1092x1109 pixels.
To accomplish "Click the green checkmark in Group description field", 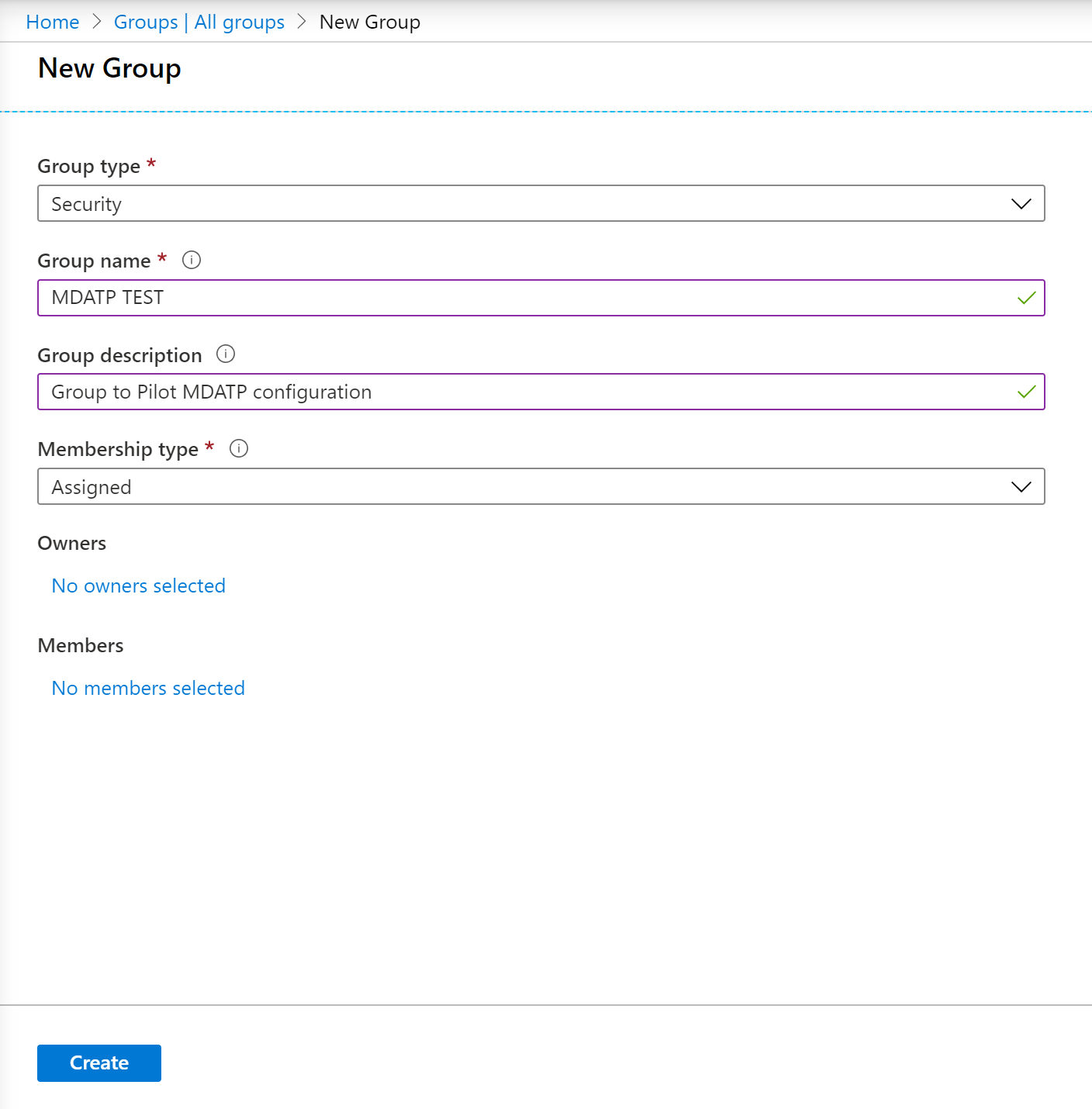I will (1026, 392).
